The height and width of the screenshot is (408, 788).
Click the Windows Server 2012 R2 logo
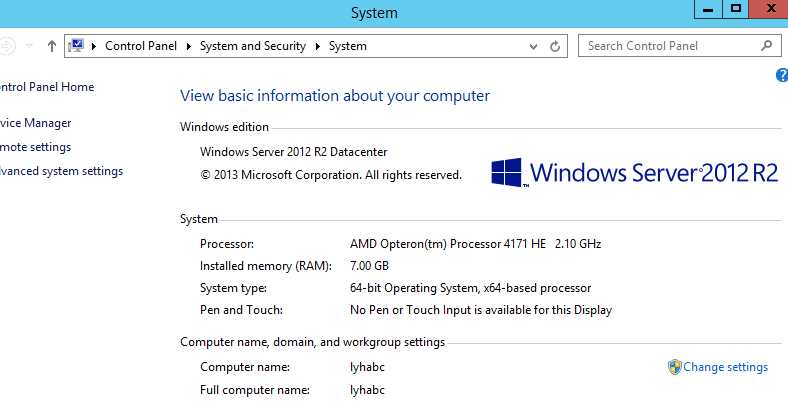click(635, 173)
